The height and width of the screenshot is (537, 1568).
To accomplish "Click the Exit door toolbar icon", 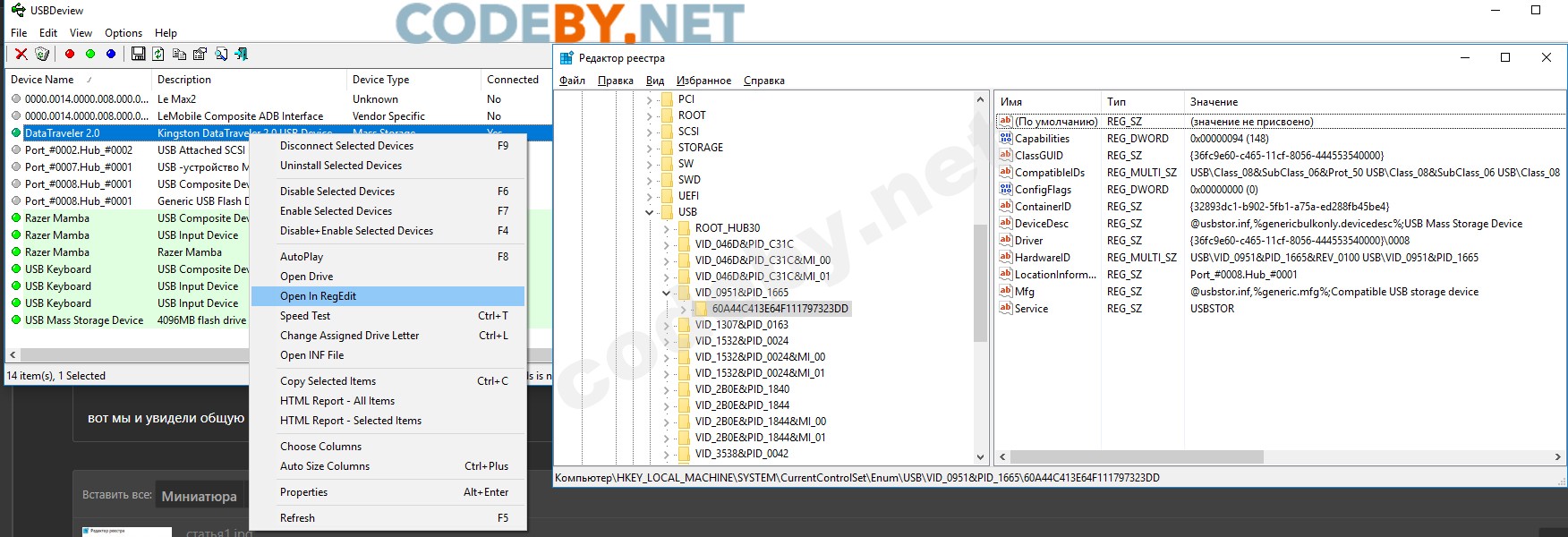I will pyautogui.click(x=242, y=55).
